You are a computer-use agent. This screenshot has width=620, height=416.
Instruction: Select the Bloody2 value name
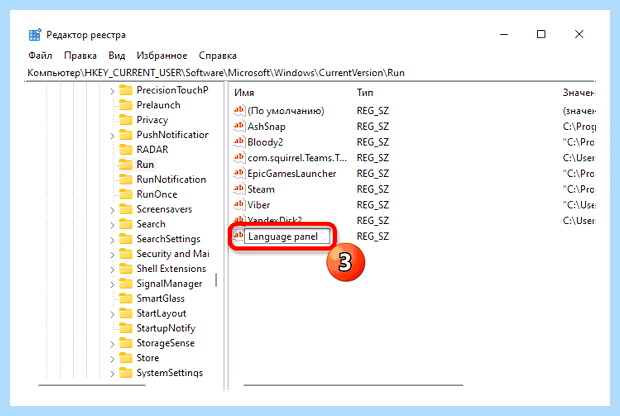tap(265, 142)
